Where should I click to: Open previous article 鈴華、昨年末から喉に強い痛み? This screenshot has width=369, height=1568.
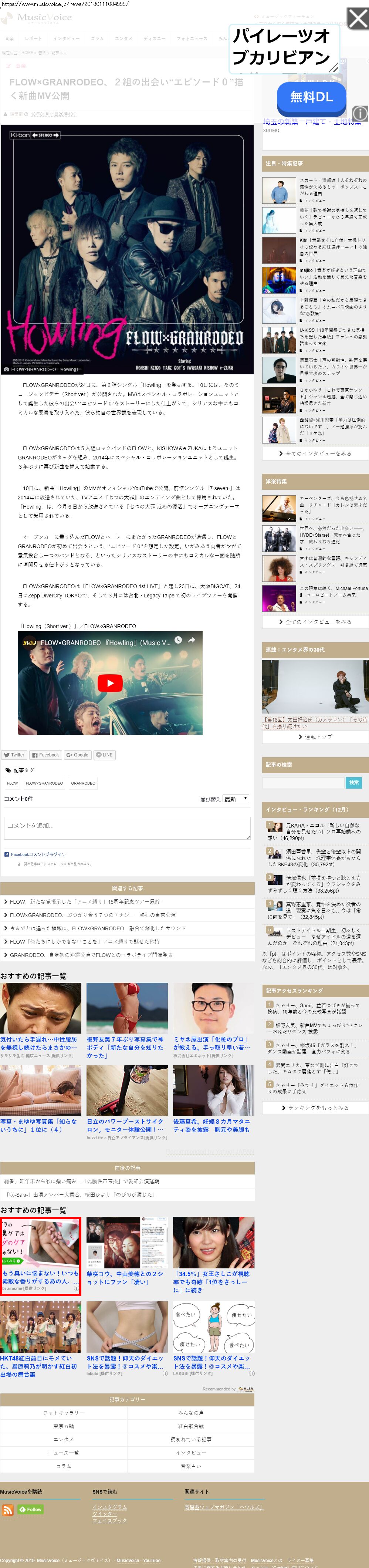127,1181
